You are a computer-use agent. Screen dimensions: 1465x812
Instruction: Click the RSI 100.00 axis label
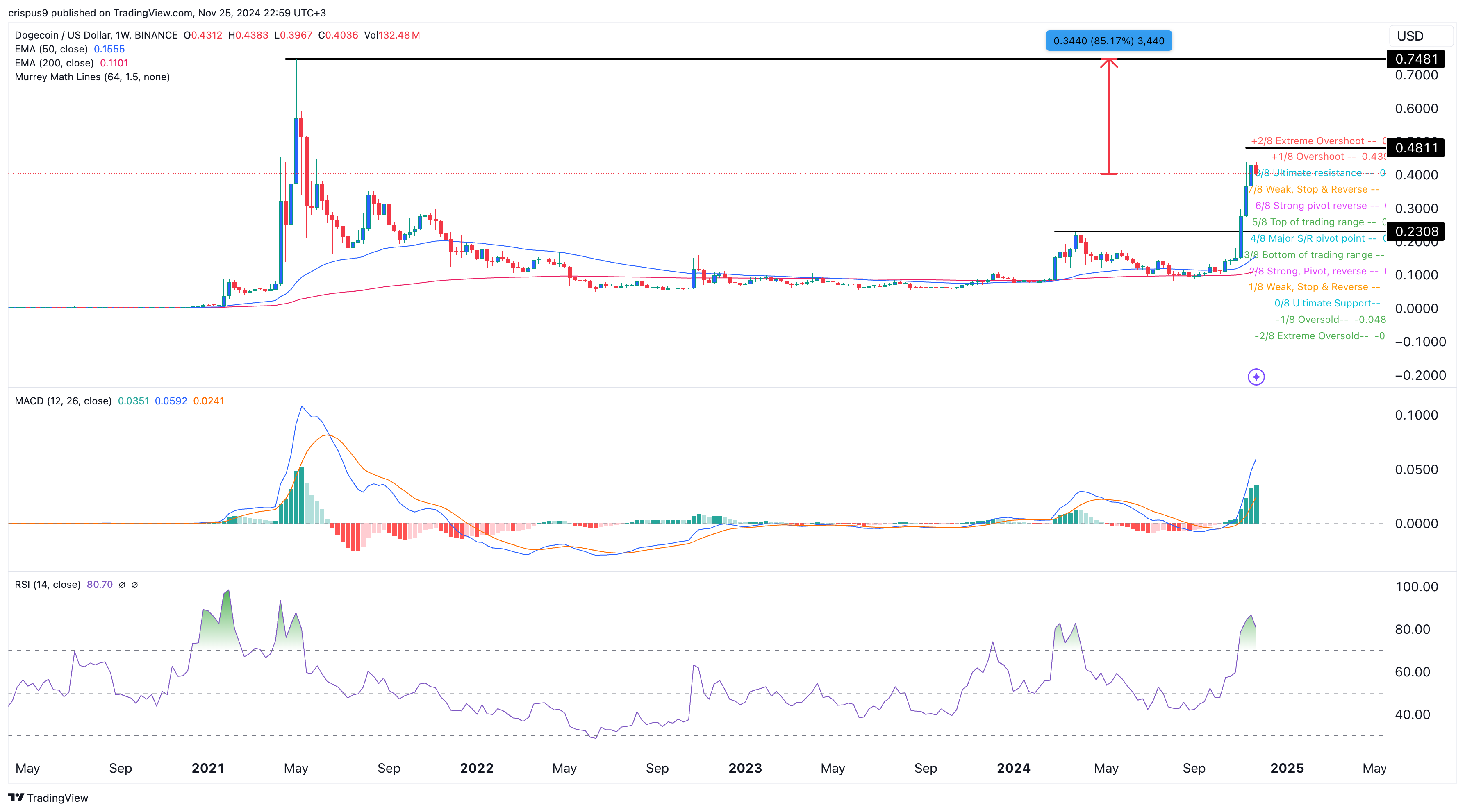tap(1416, 587)
